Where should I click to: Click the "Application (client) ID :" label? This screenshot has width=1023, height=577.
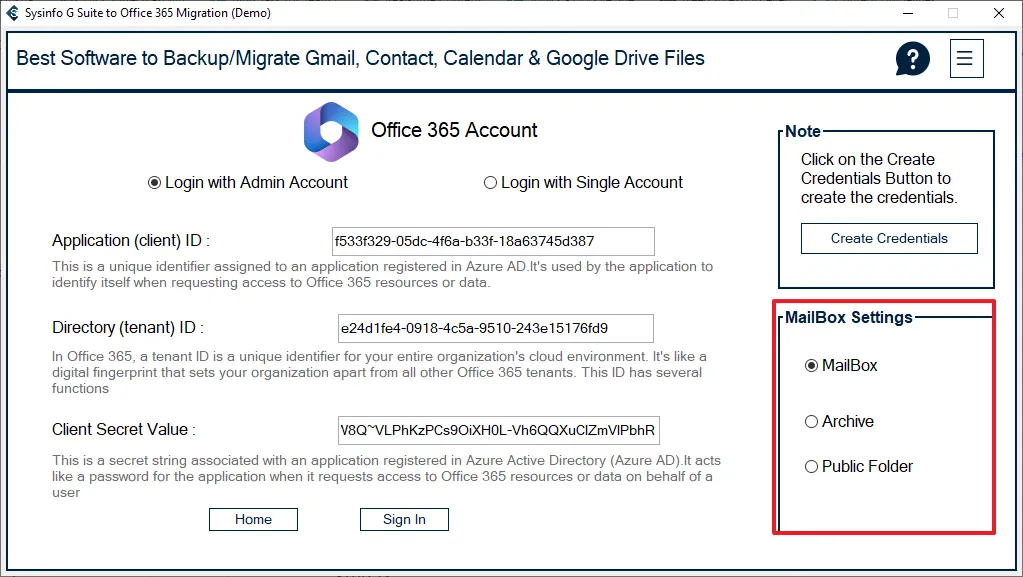130,241
